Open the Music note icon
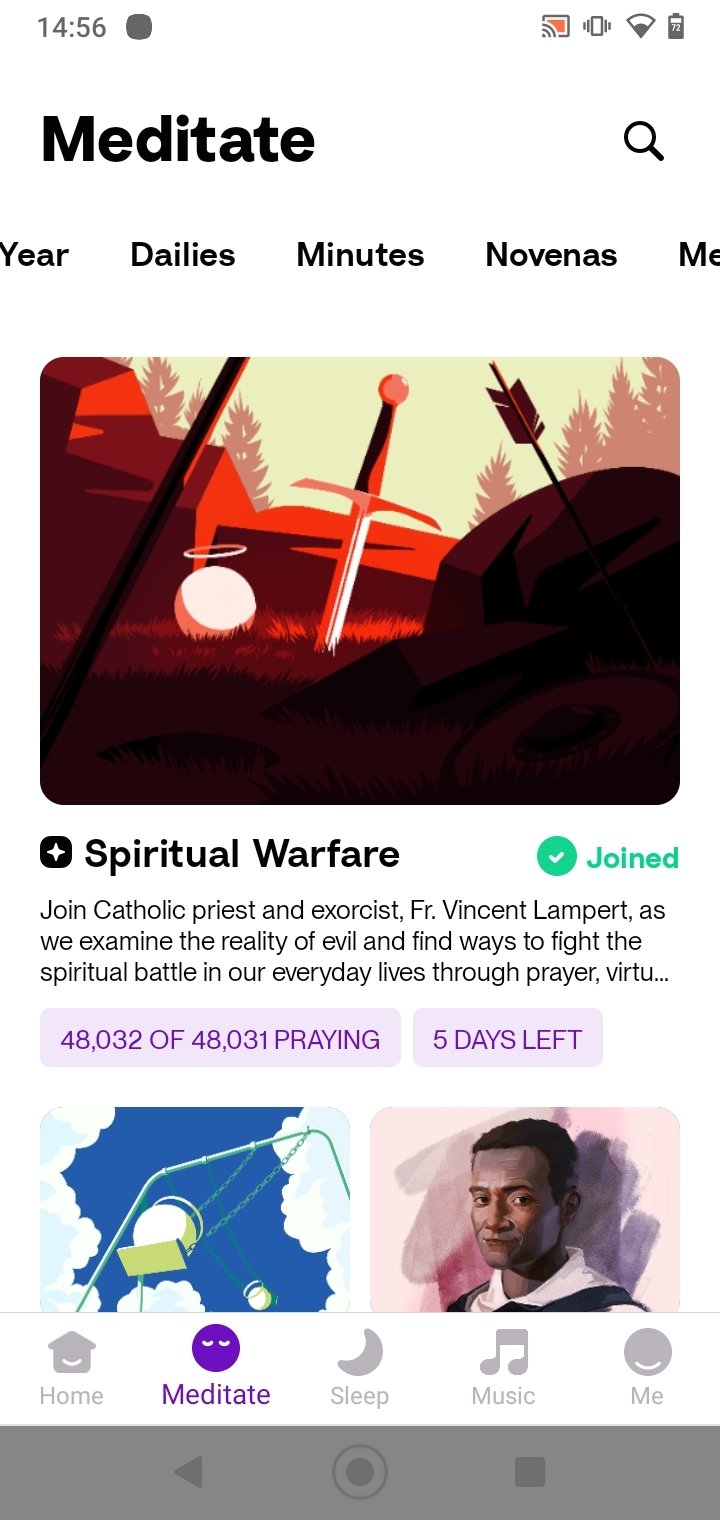This screenshot has height=1520, width=720. [503, 1352]
